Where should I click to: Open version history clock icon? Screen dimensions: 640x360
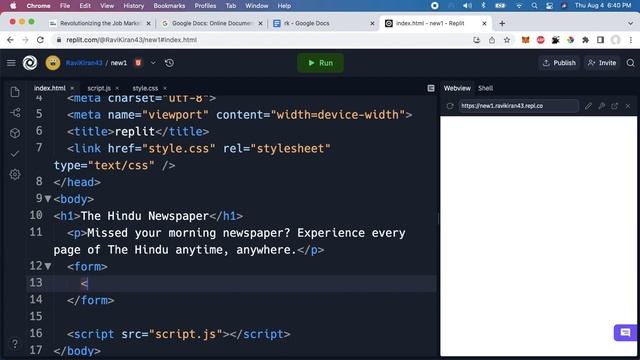tap(169, 63)
